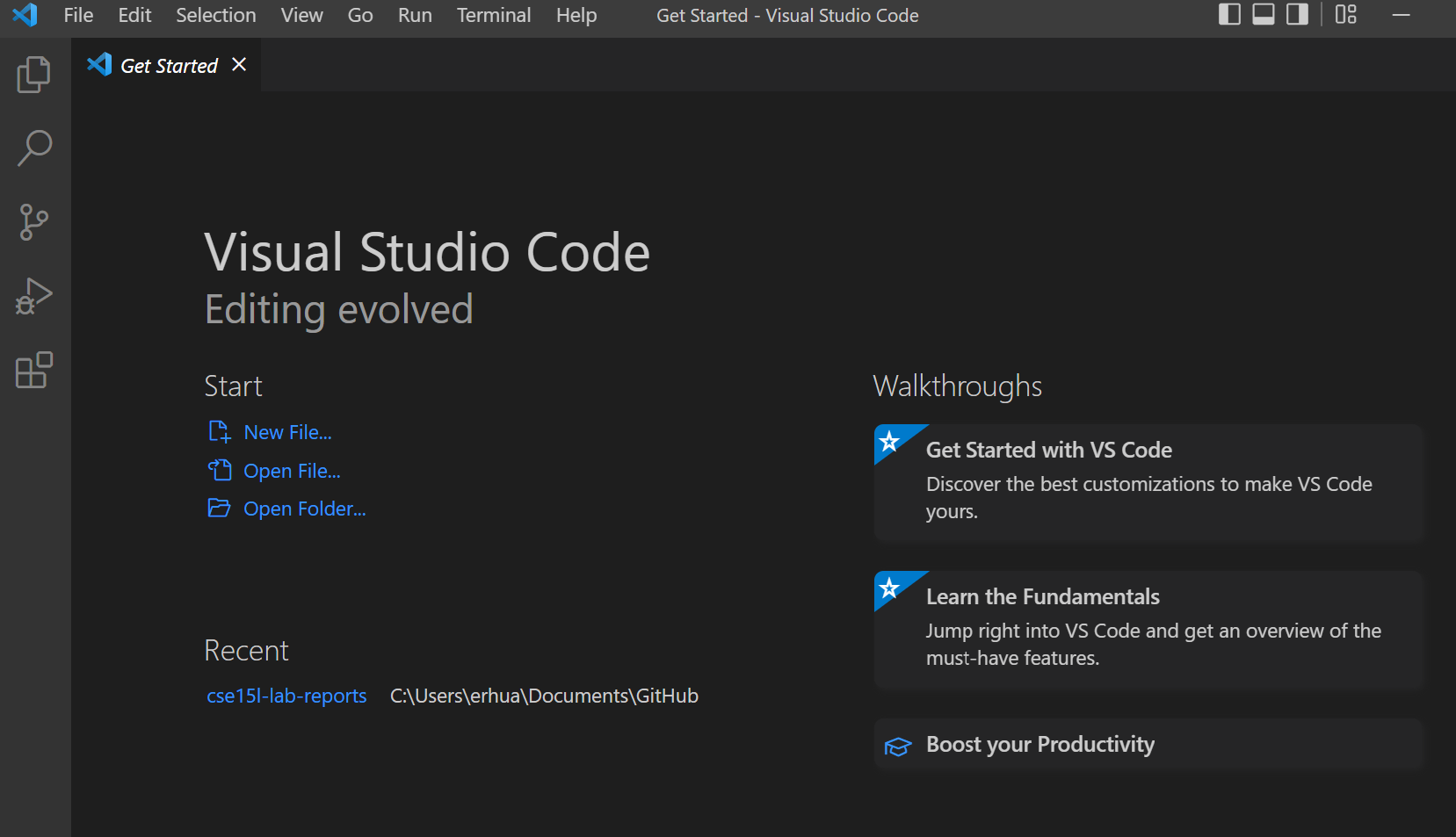
Task: Open Run and Debug view
Action: 34,296
